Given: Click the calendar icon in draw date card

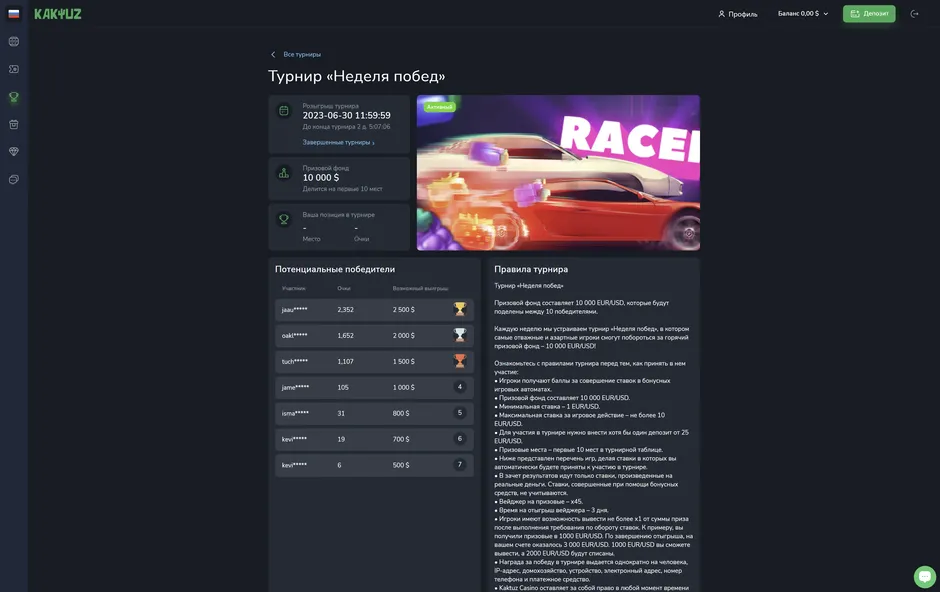Looking at the screenshot, I should (284, 110).
